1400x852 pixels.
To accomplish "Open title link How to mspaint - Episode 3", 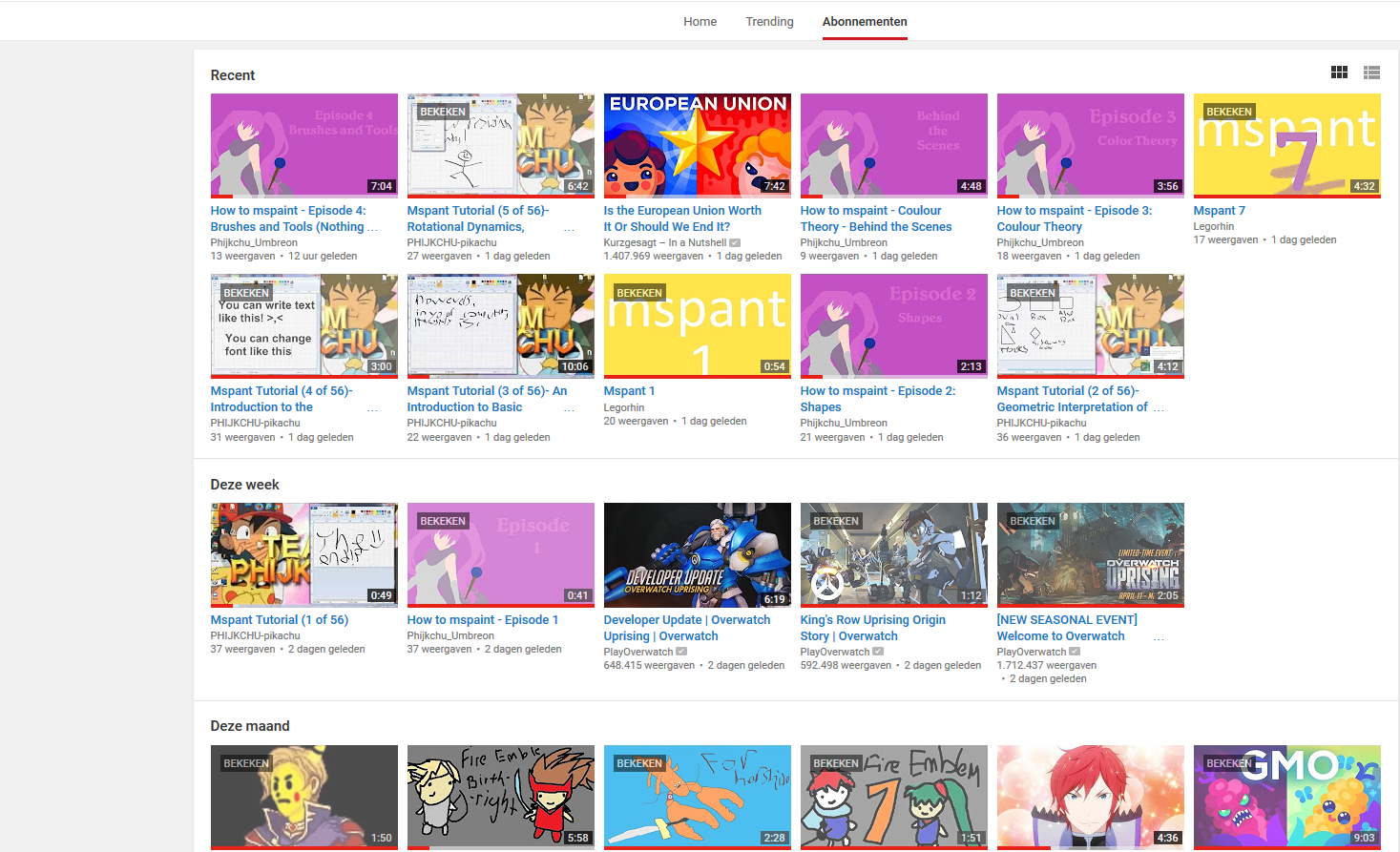I will (x=1075, y=218).
